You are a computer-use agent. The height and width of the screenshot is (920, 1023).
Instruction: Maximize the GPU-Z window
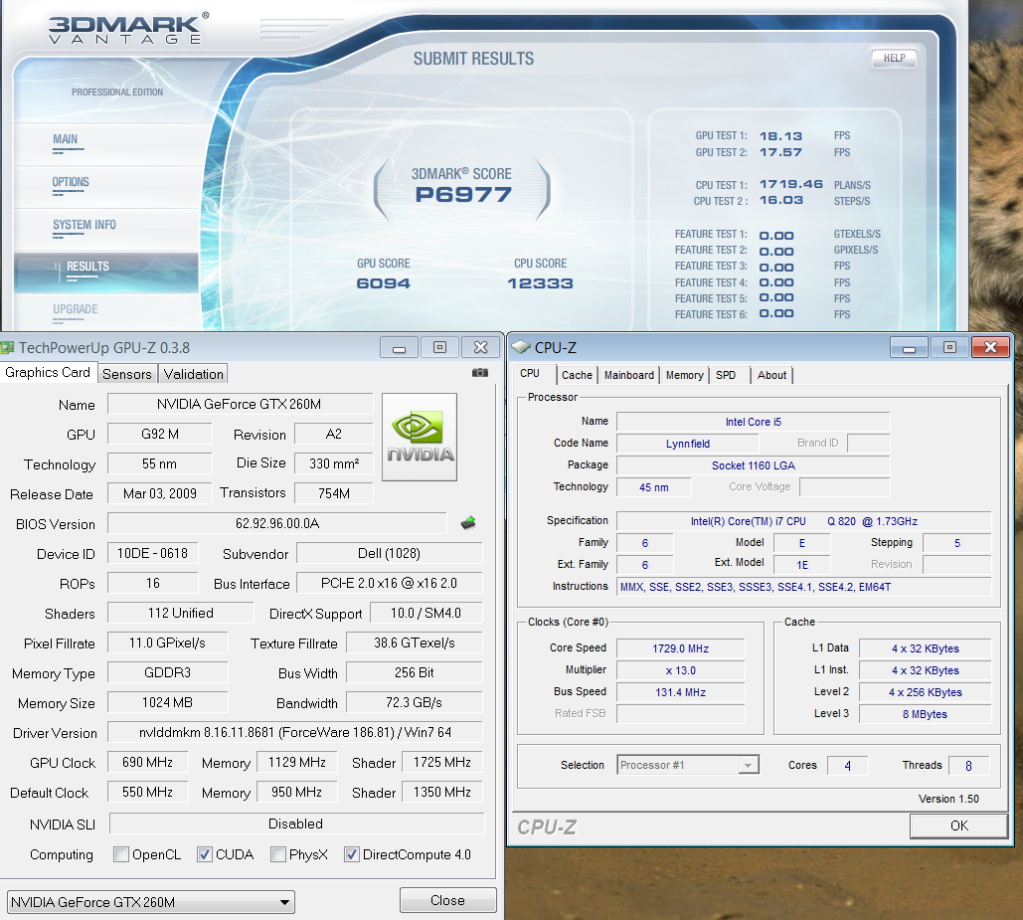coord(440,347)
